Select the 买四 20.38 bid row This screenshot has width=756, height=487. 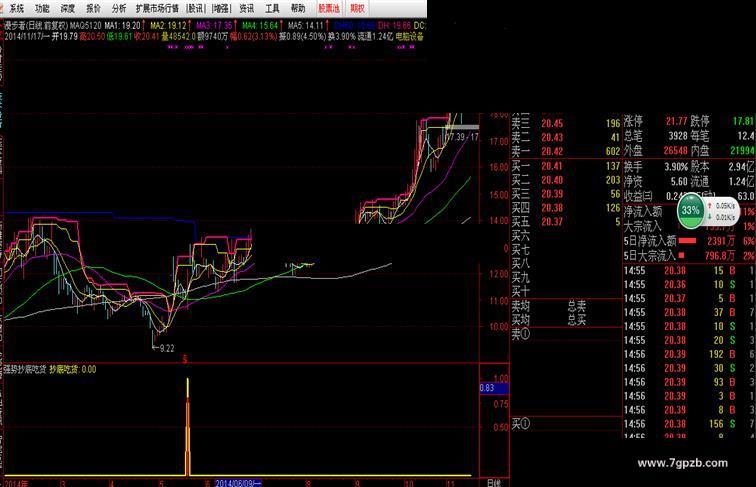(566, 208)
